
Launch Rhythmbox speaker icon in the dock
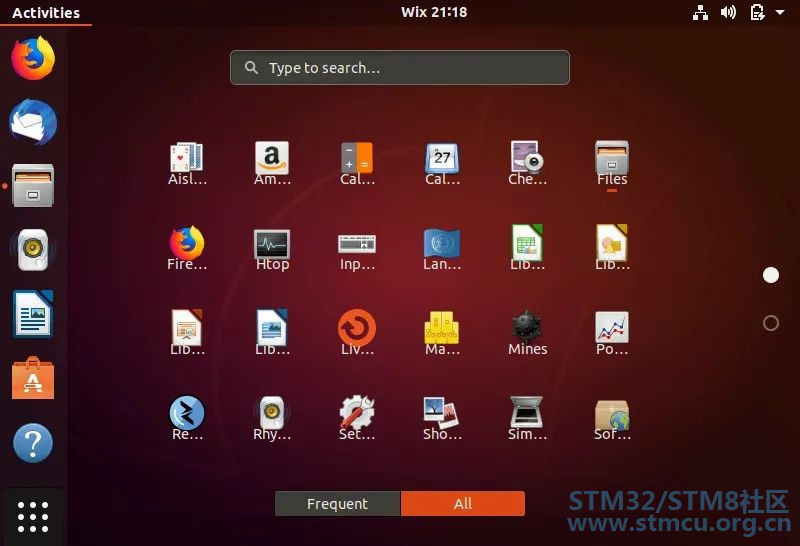click(x=33, y=250)
